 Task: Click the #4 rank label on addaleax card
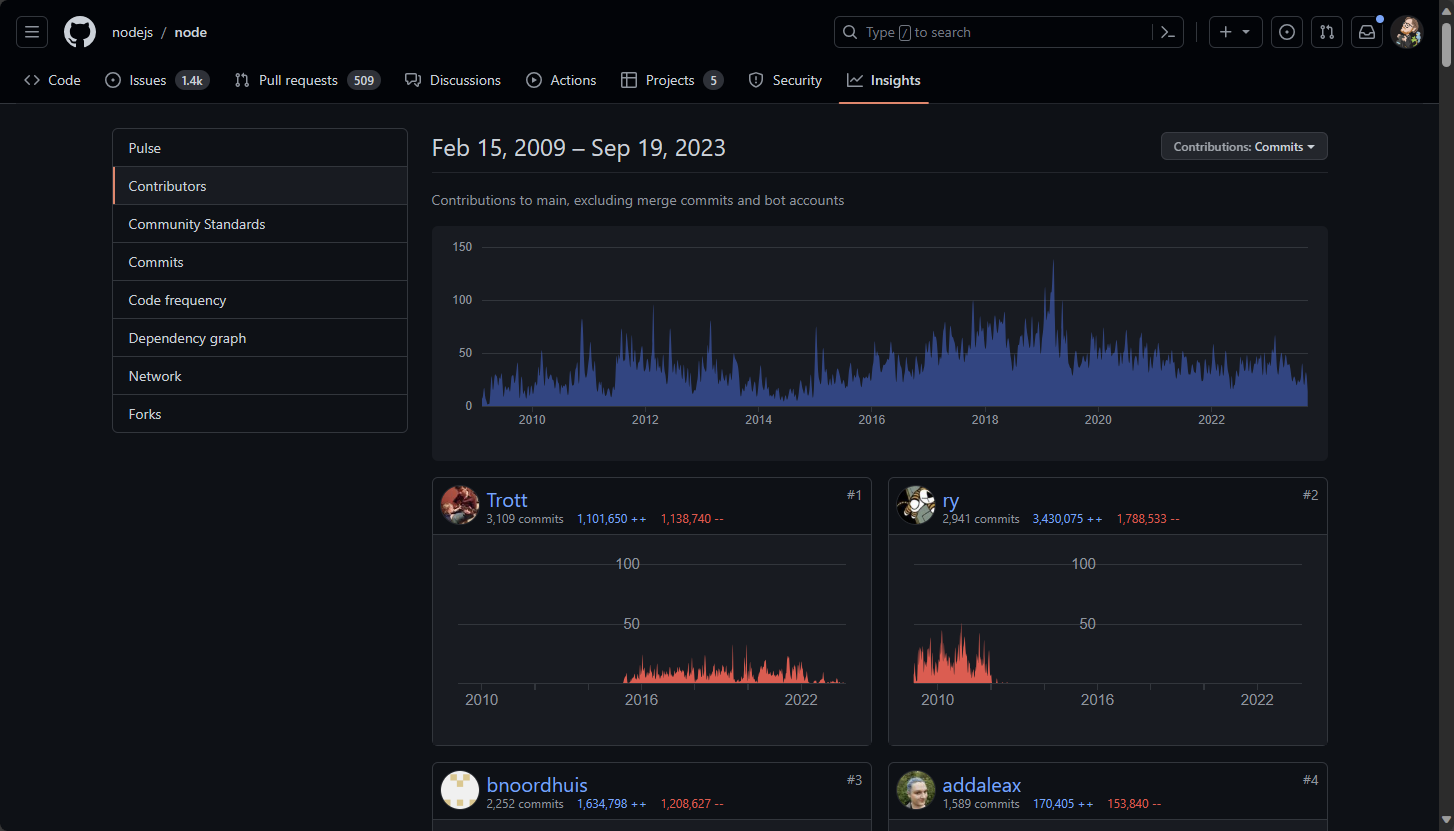pyautogui.click(x=1310, y=780)
